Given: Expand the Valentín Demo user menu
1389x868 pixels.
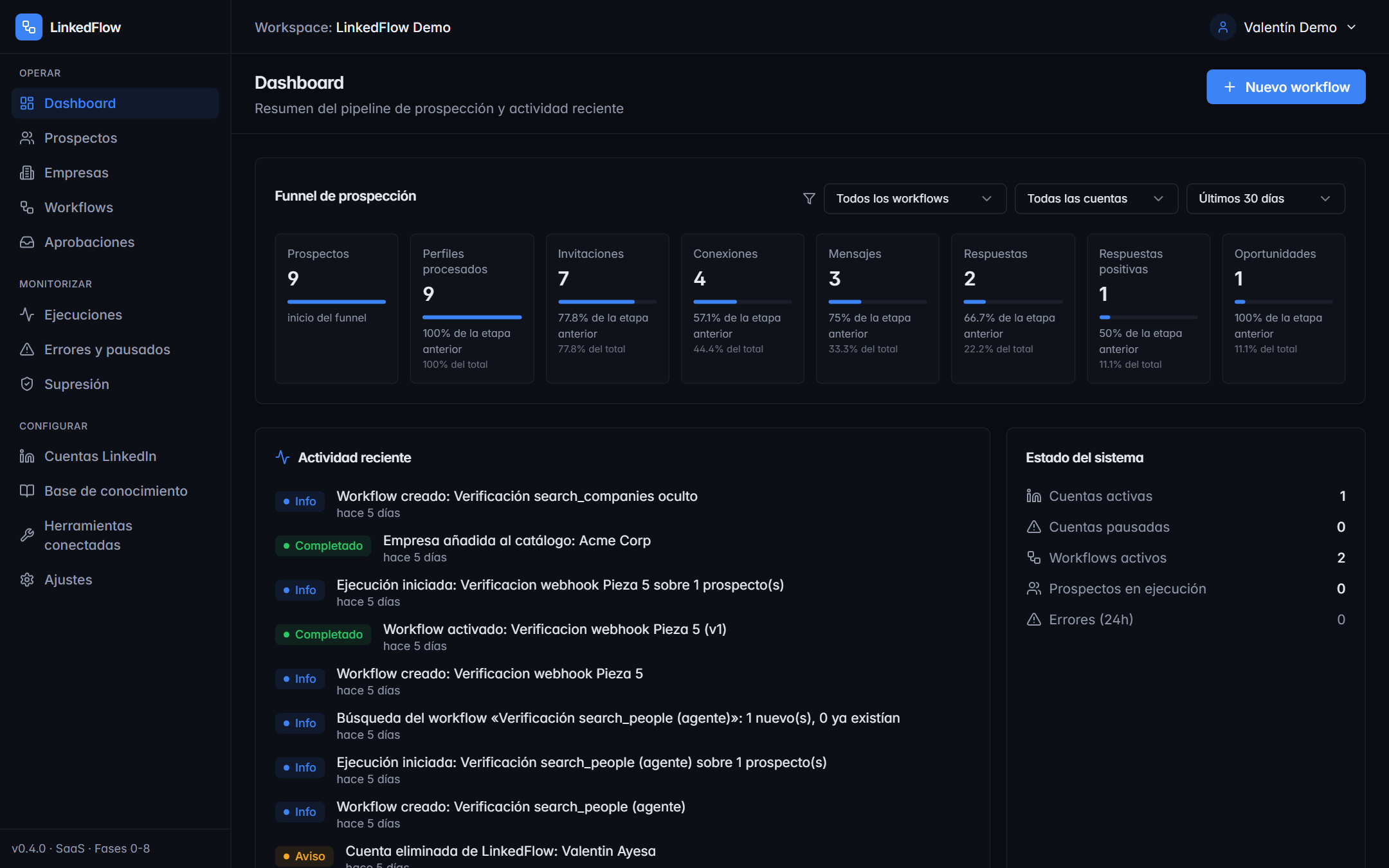Looking at the screenshot, I should pyautogui.click(x=1285, y=27).
